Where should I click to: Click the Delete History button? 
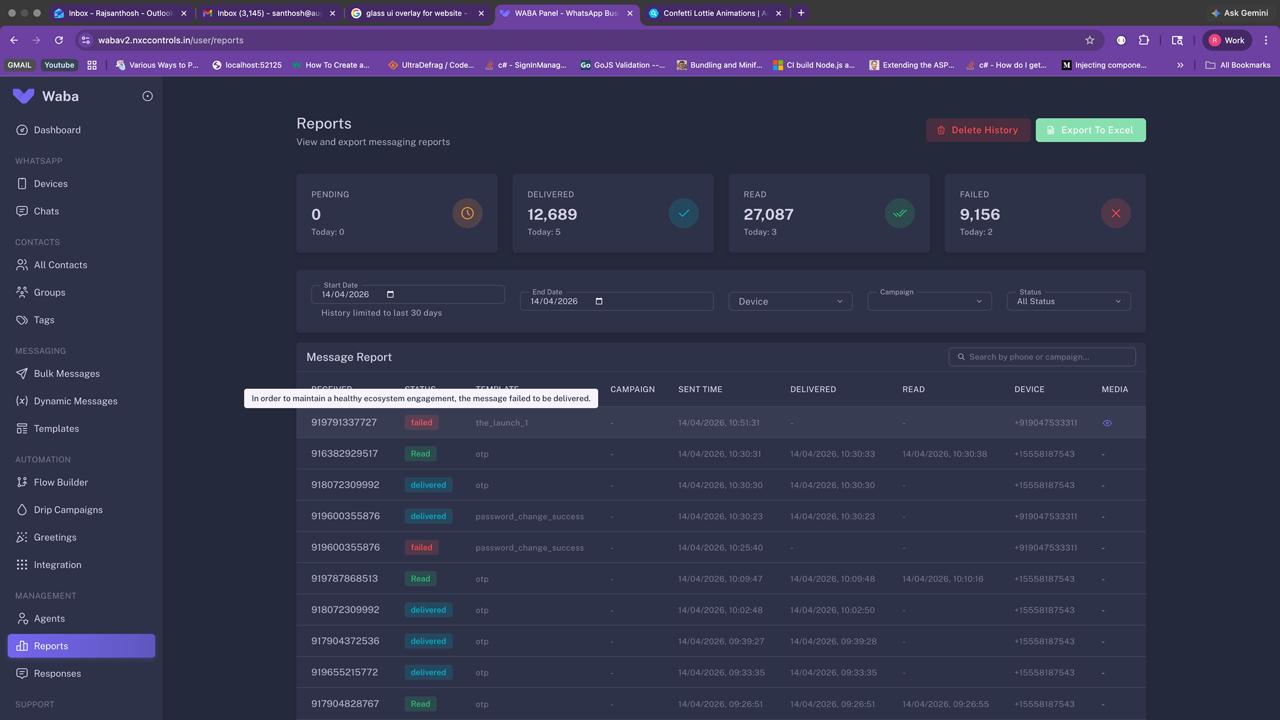[x=977, y=130]
